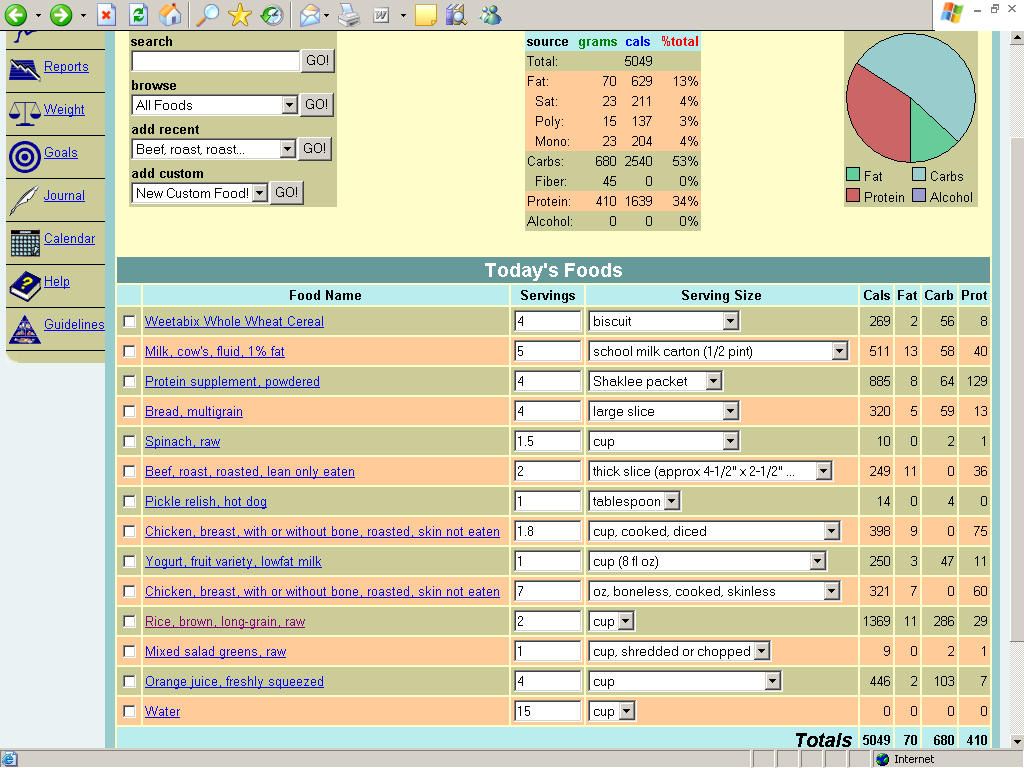This screenshot has height=768, width=1024.
Task: Open the Calendar grid icon
Action: [x=24, y=241]
